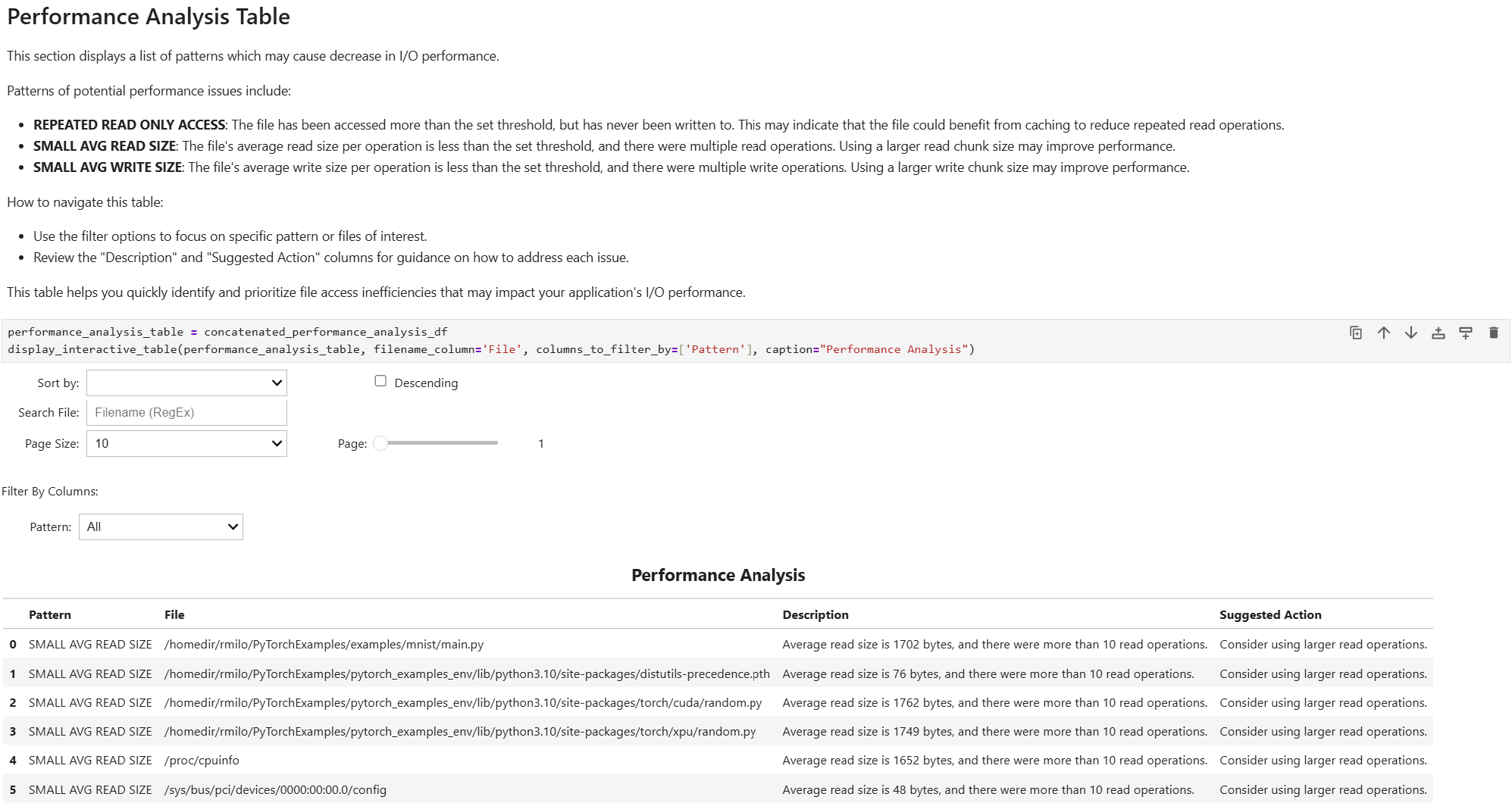Insert a new cell below the code cell
The image size is (1512, 803).
tap(1465, 333)
